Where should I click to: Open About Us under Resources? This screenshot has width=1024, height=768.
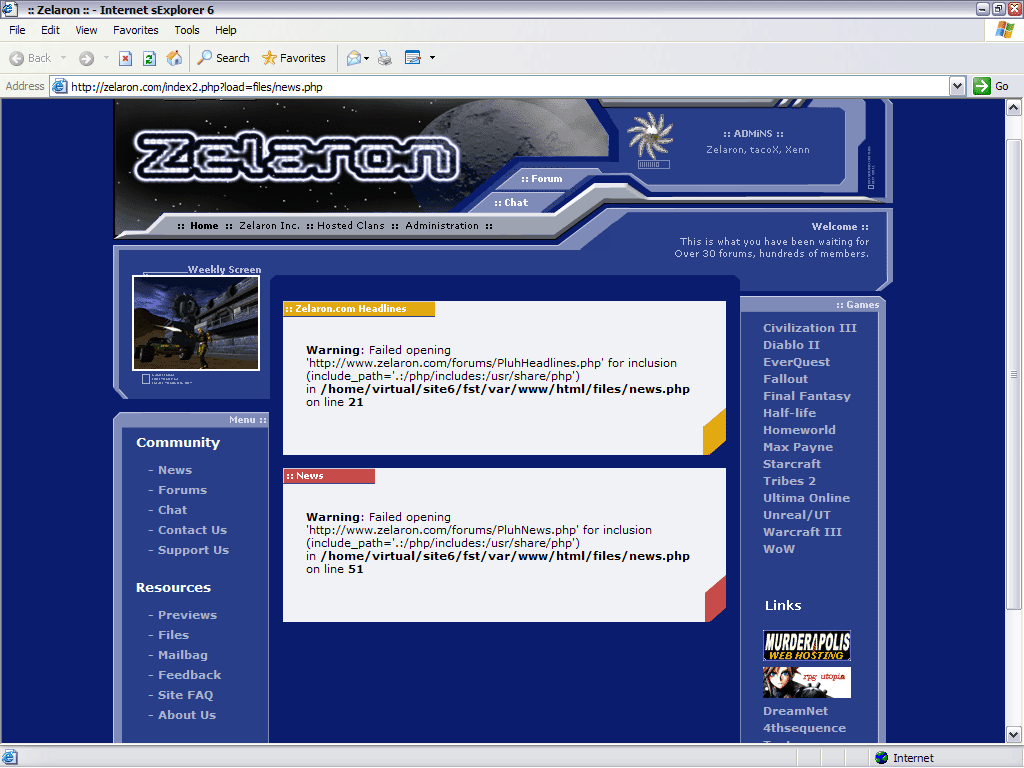tap(187, 715)
